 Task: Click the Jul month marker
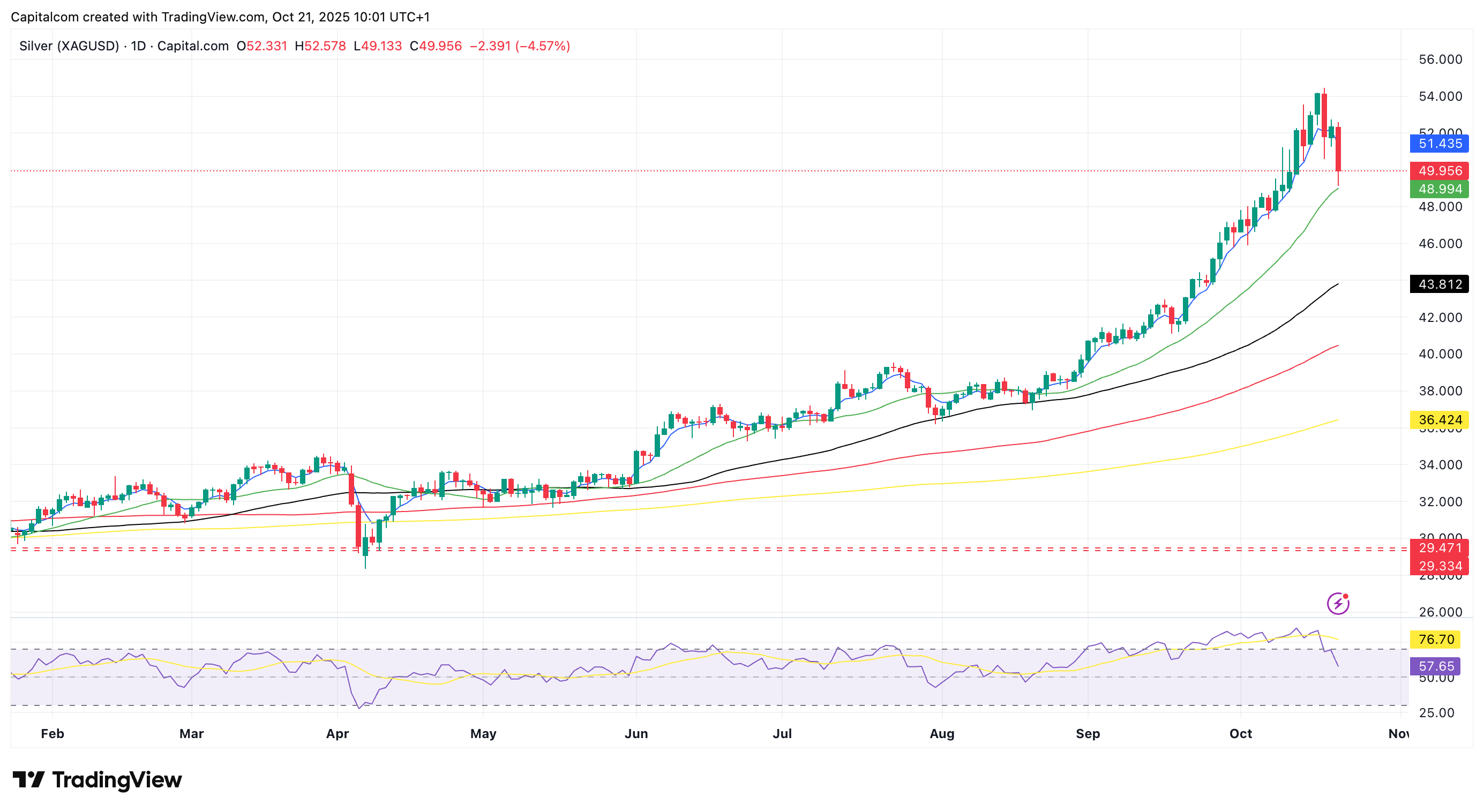pos(782,734)
